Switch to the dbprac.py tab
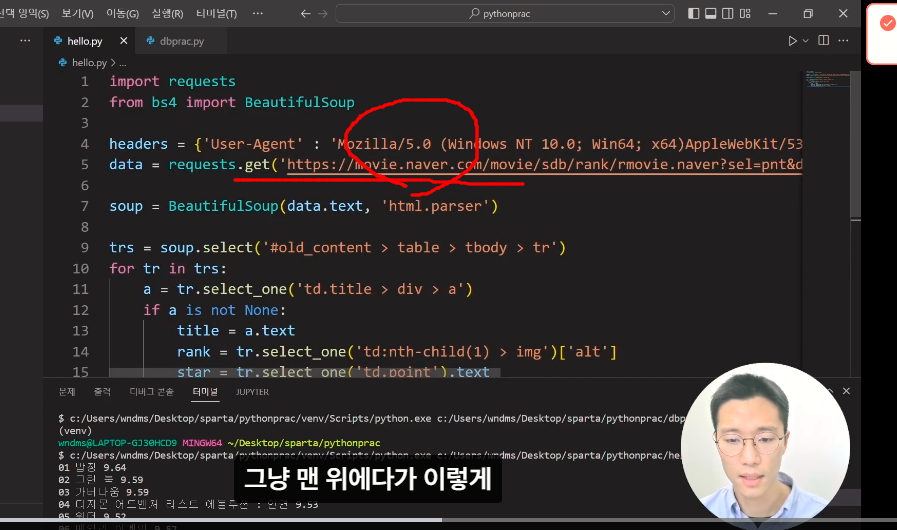This screenshot has width=897, height=530. (x=181, y=41)
